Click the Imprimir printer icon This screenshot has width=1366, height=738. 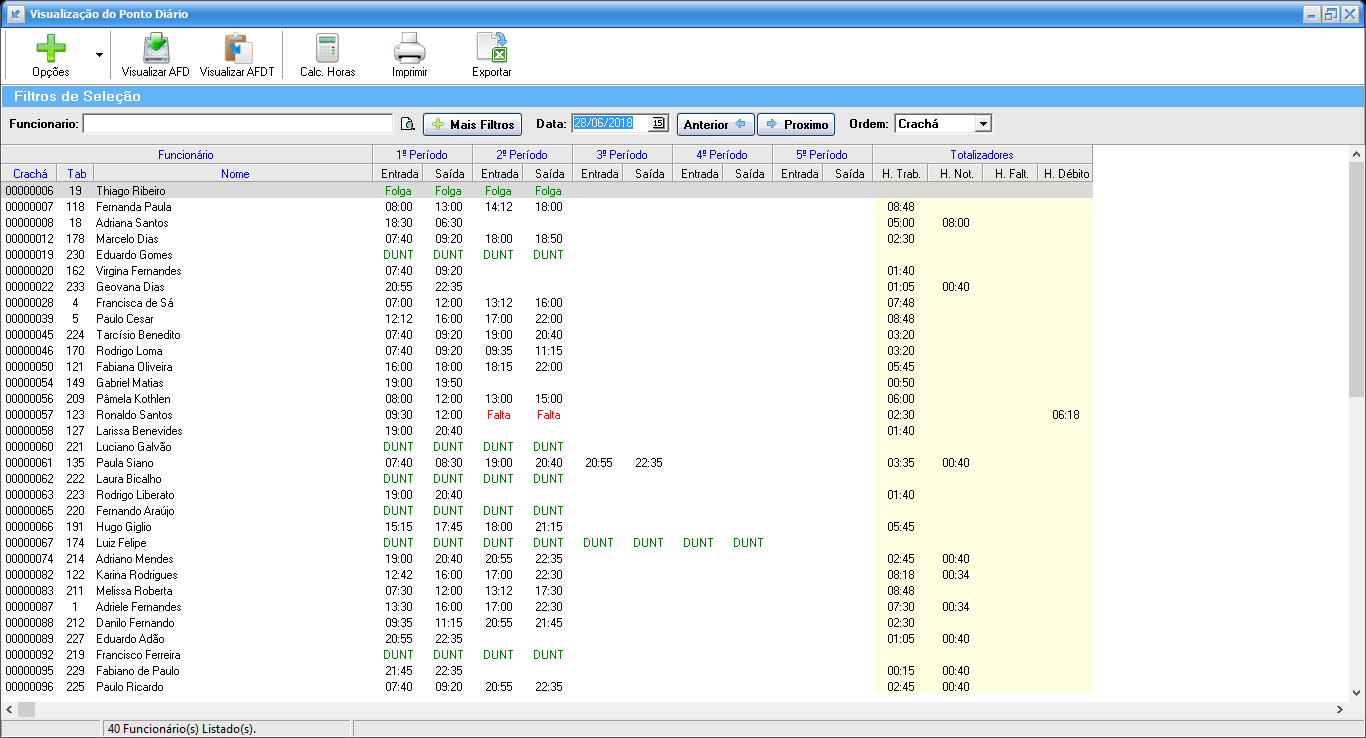(x=409, y=50)
